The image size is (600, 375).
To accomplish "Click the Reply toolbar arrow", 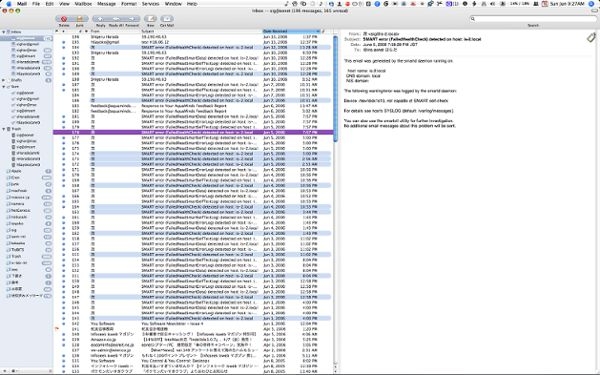I will click(x=100, y=19).
